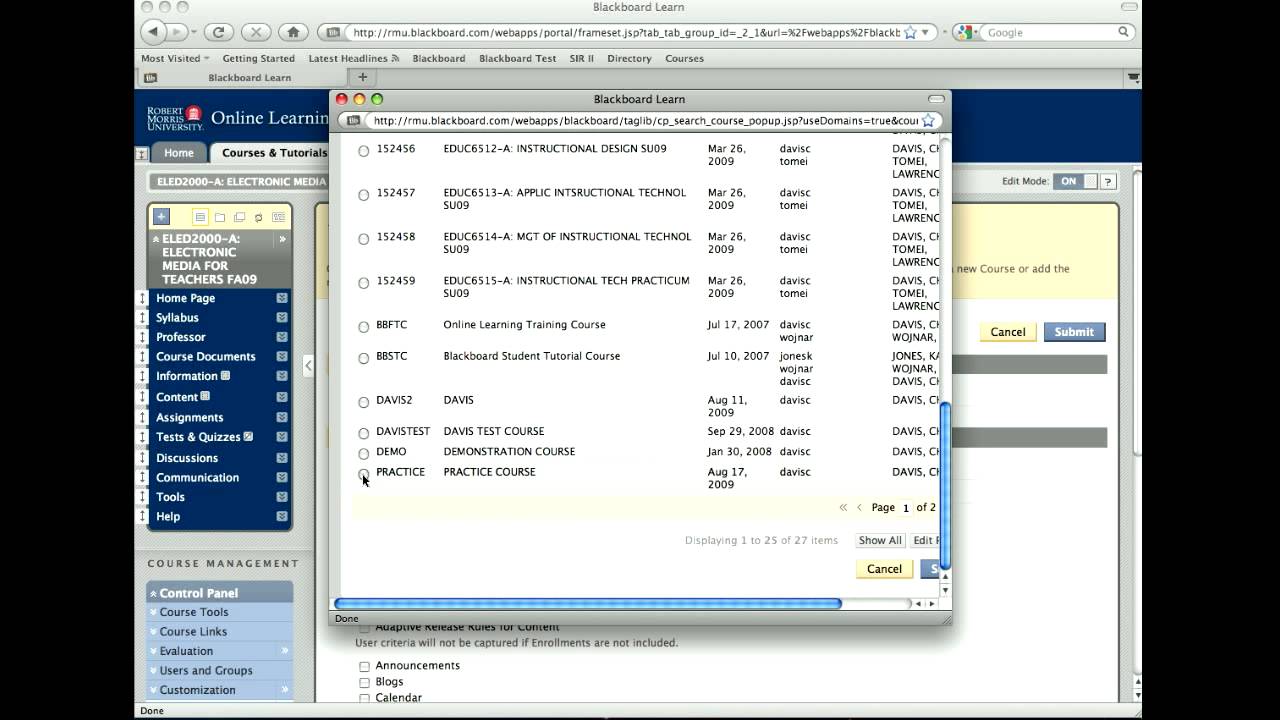Open a new browser tab with plus button
The height and width of the screenshot is (720, 1280).
coord(362,77)
